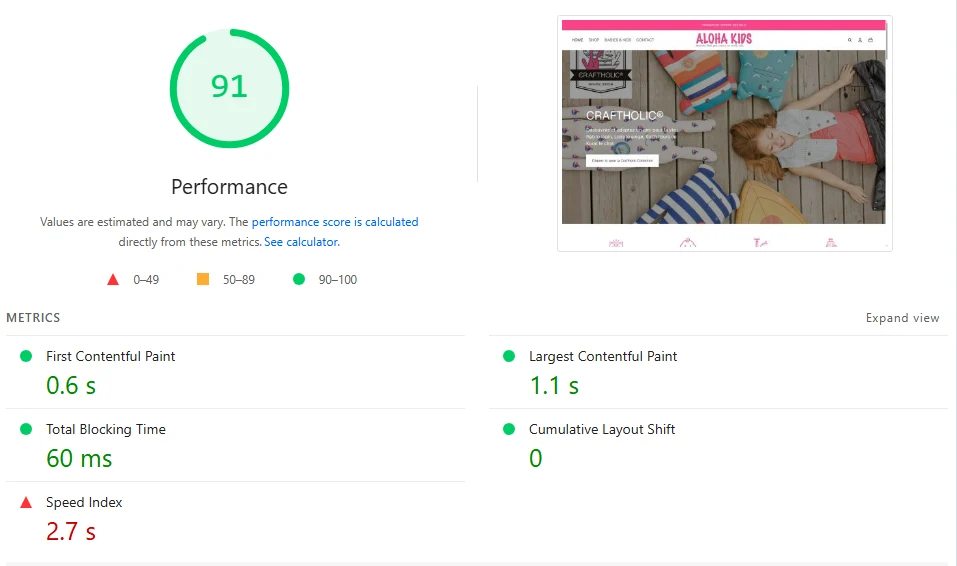Click the performance score 91 gauge
957x566 pixels.
(x=229, y=89)
